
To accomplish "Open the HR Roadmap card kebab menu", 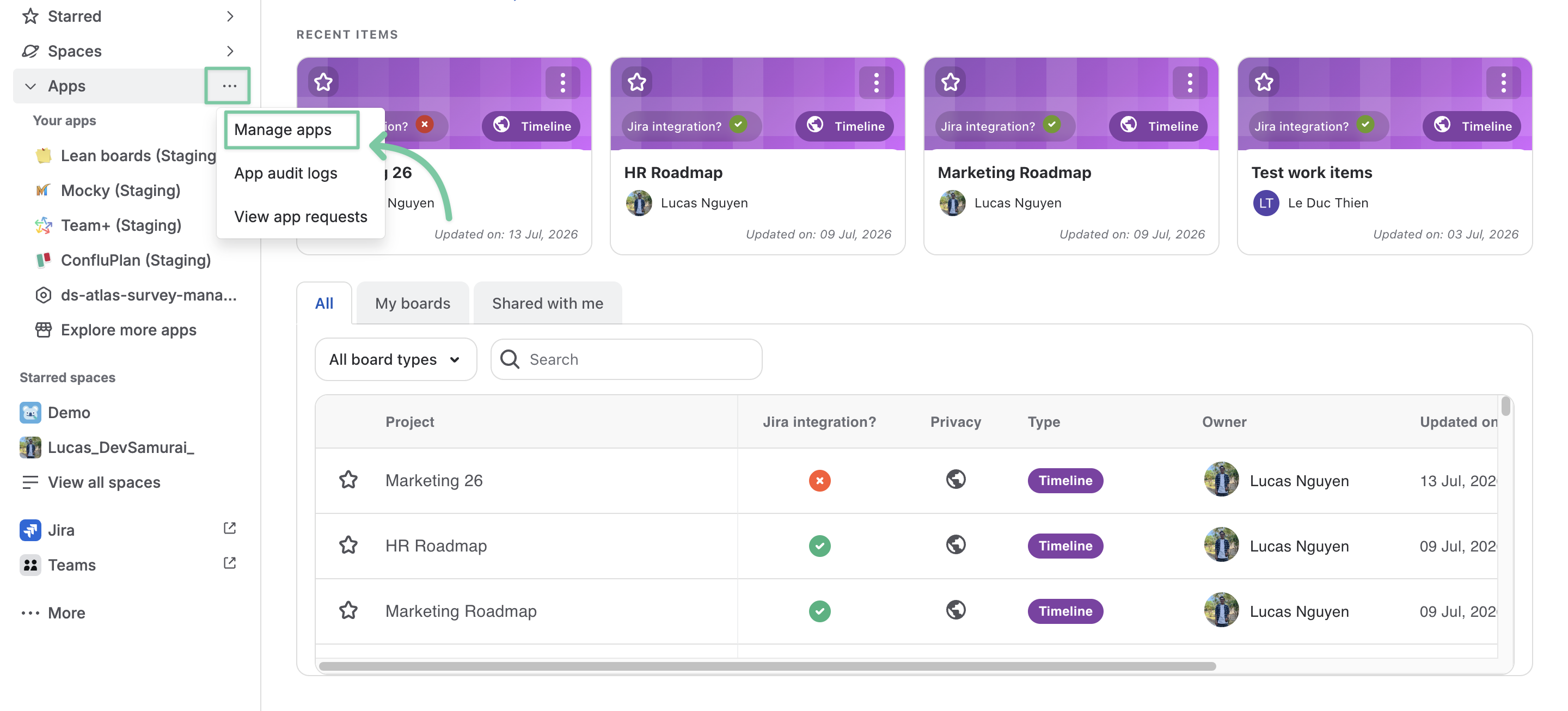I will pyautogui.click(x=876, y=82).
